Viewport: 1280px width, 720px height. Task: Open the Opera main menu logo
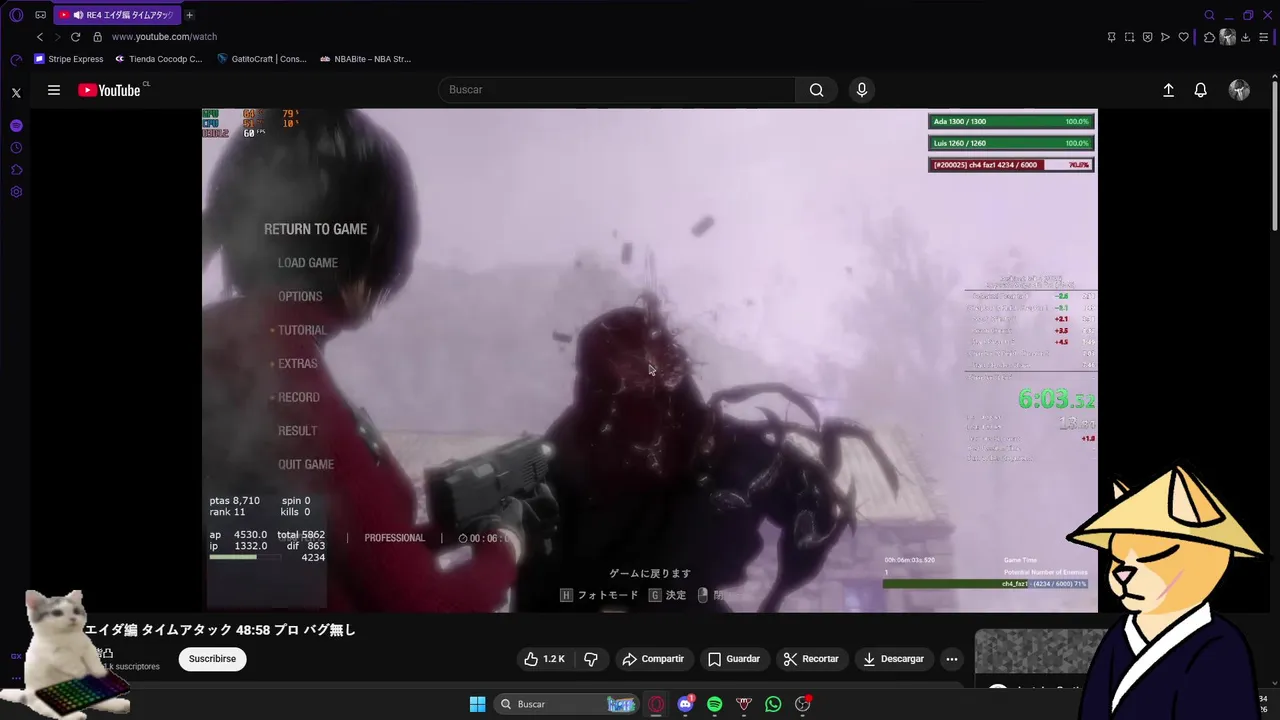(x=16, y=15)
